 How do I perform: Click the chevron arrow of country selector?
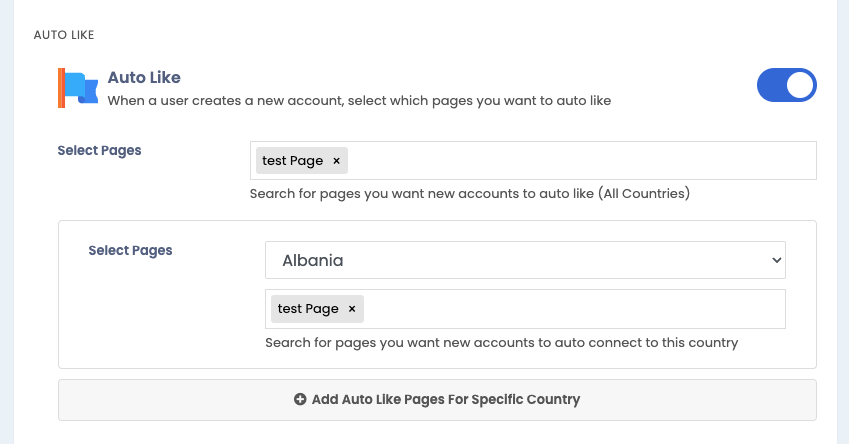776,260
